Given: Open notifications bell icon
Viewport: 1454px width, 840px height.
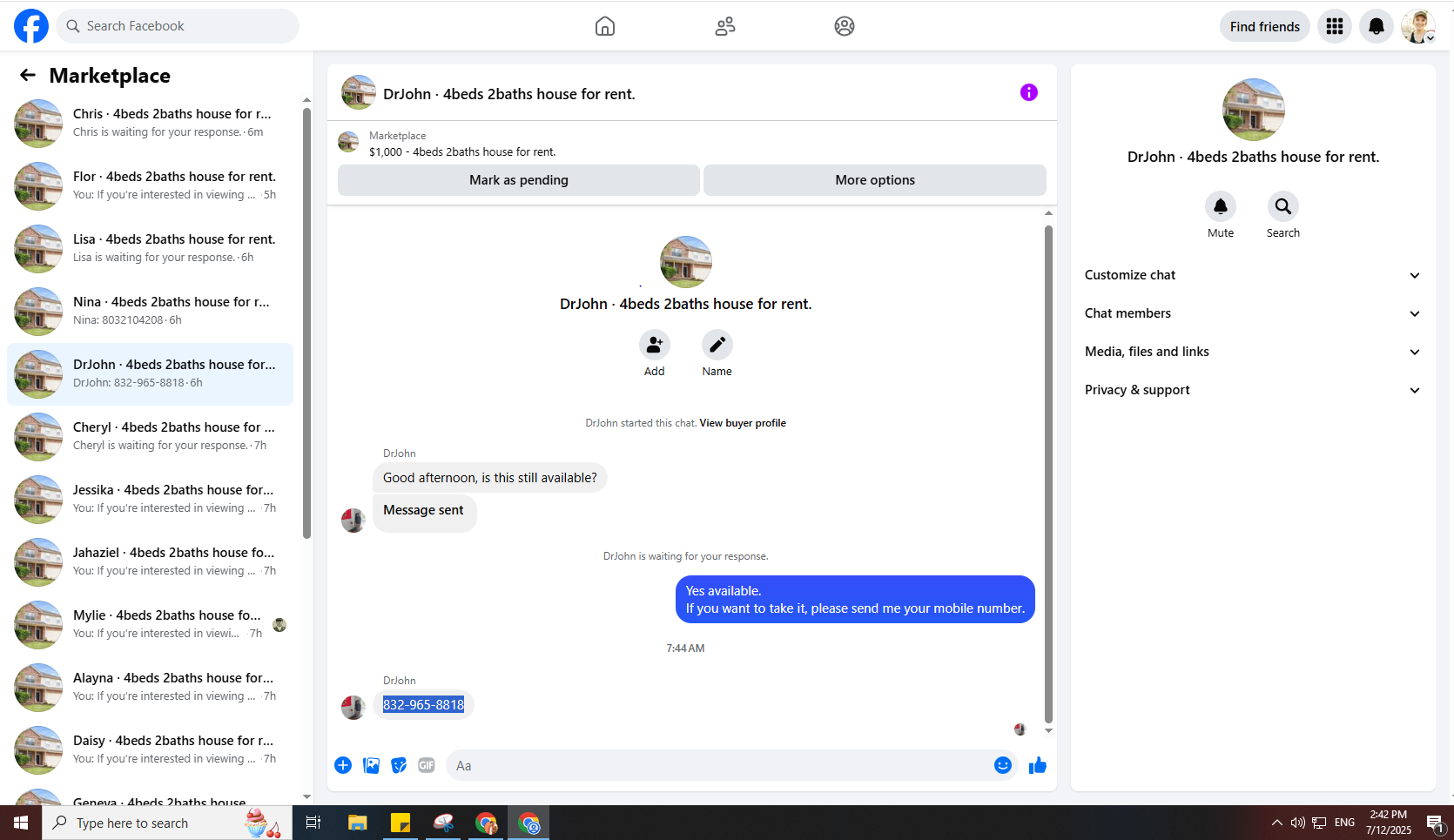Looking at the screenshot, I should tap(1377, 26).
